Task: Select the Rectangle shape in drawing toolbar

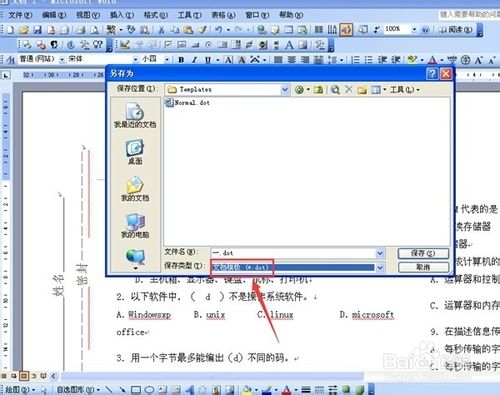Action: coord(135,389)
